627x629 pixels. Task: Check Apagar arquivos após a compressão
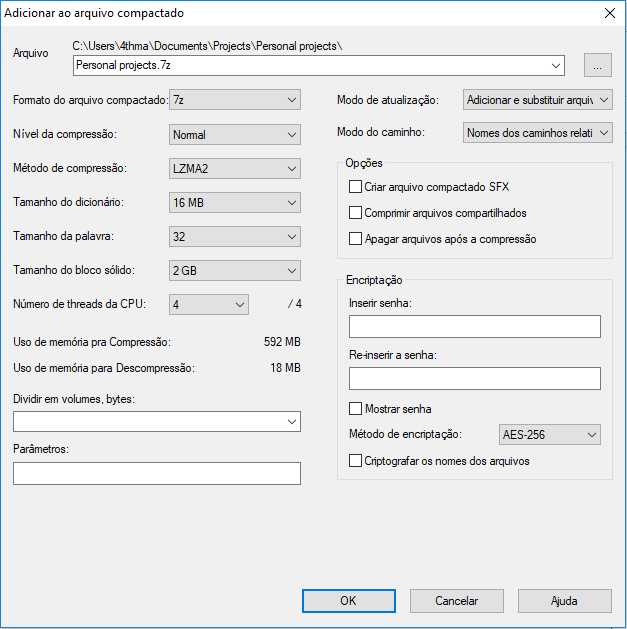[355, 239]
